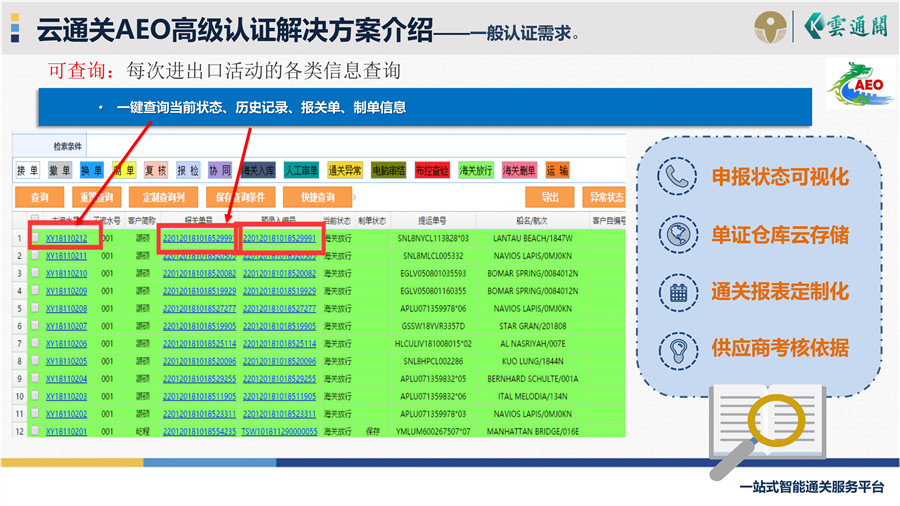Click 保存查询条件 button
900x506 pixels.
(x=240, y=197)
